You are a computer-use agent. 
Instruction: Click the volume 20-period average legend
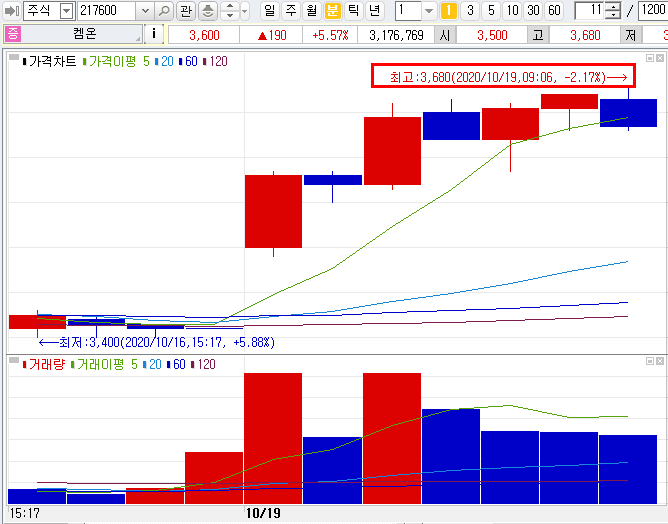tap(152, 364)
